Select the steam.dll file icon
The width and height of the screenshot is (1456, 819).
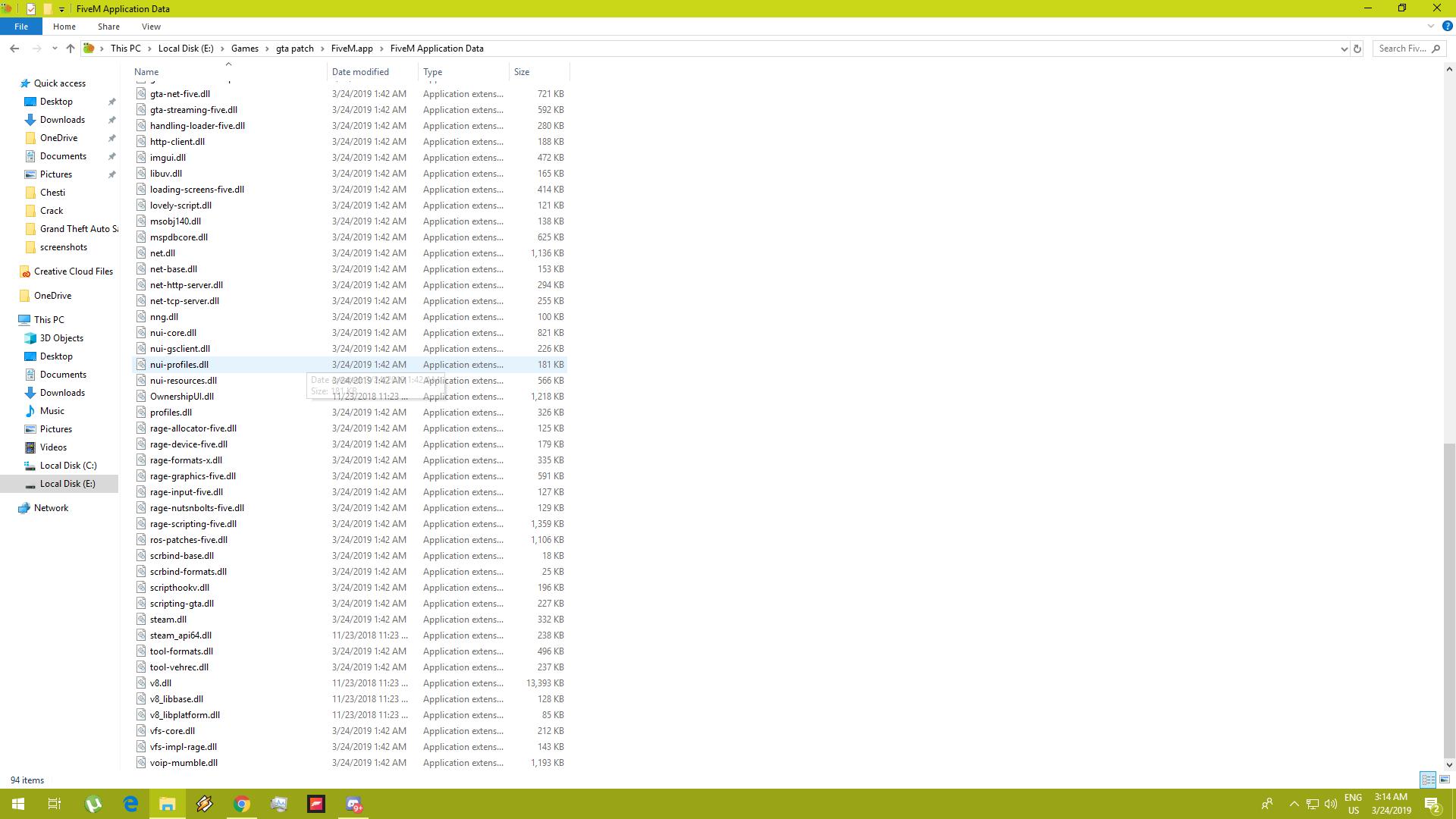141,620
